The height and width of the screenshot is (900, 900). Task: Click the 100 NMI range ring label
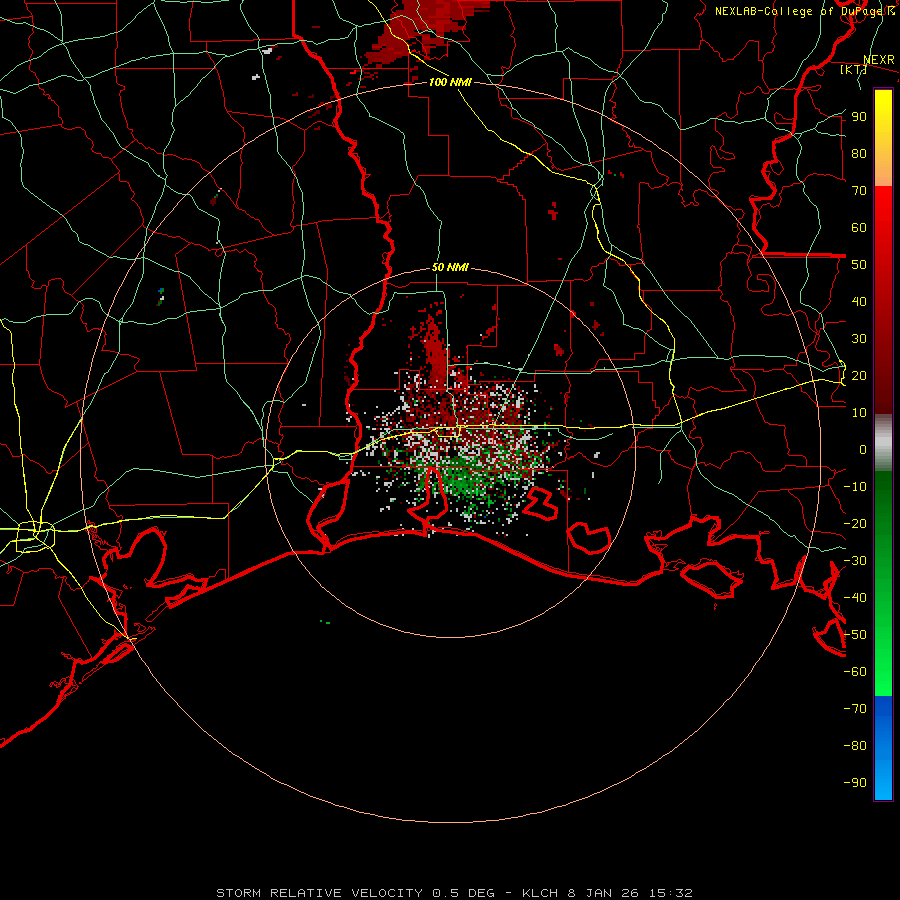(451, 82)
